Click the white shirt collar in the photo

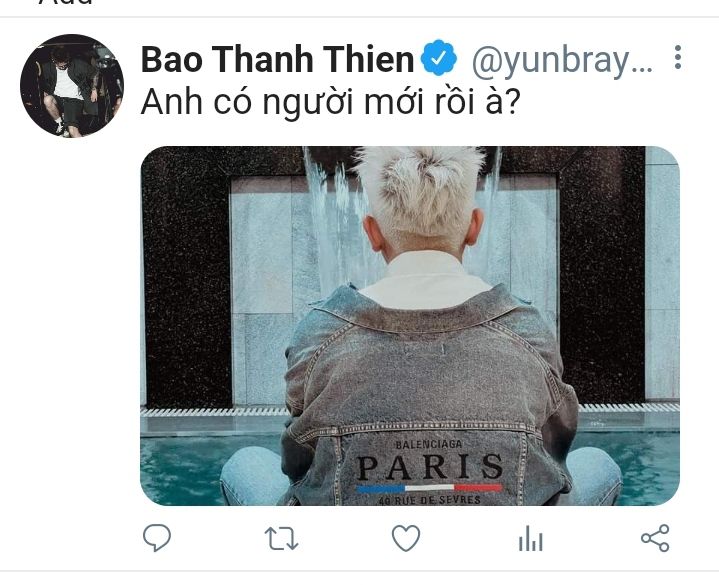tap(424, 280)
